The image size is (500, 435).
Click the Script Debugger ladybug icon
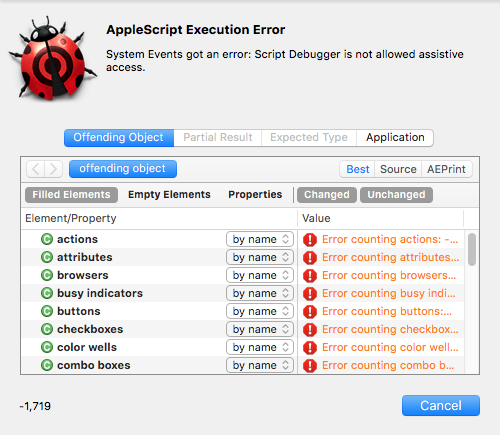[x=53, y=58]
